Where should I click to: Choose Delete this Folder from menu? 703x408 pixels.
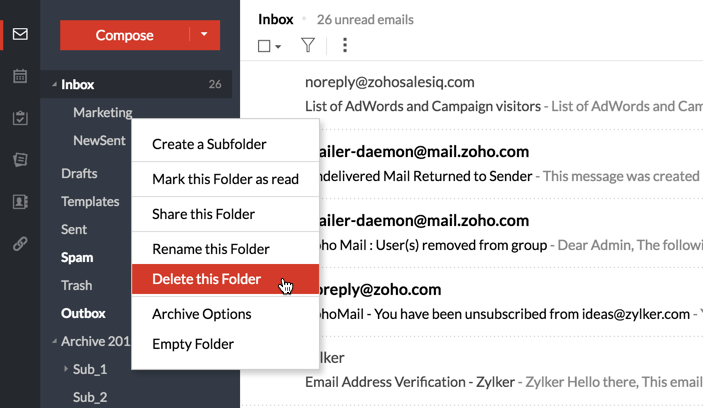[206, 279]
